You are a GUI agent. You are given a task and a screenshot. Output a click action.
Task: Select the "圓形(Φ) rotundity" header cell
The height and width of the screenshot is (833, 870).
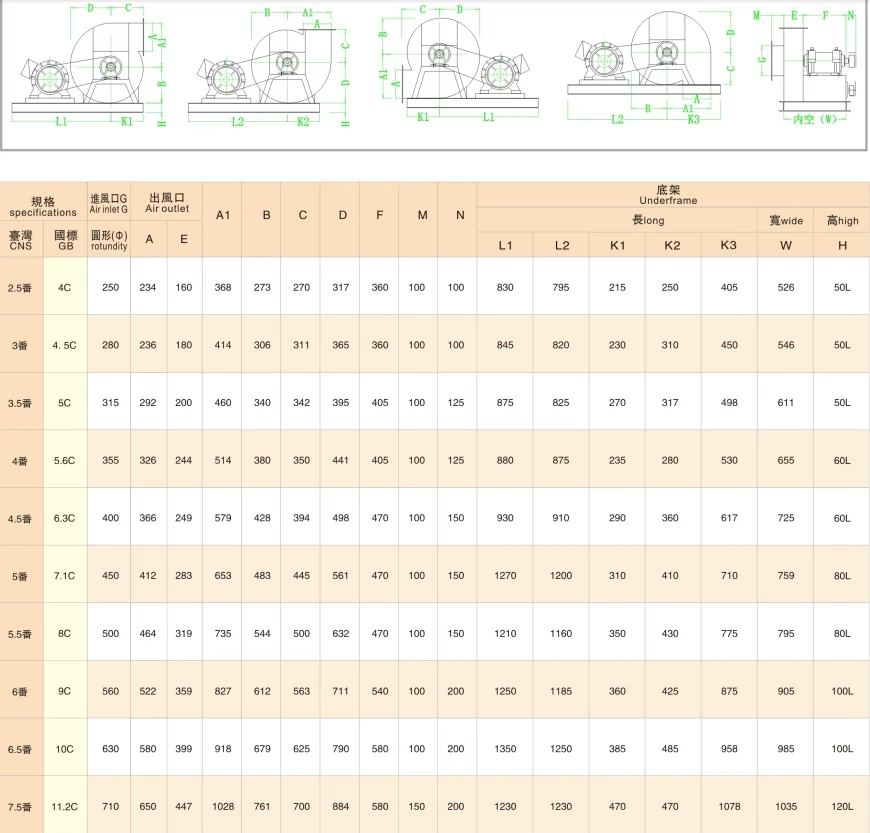click(109, 240)
